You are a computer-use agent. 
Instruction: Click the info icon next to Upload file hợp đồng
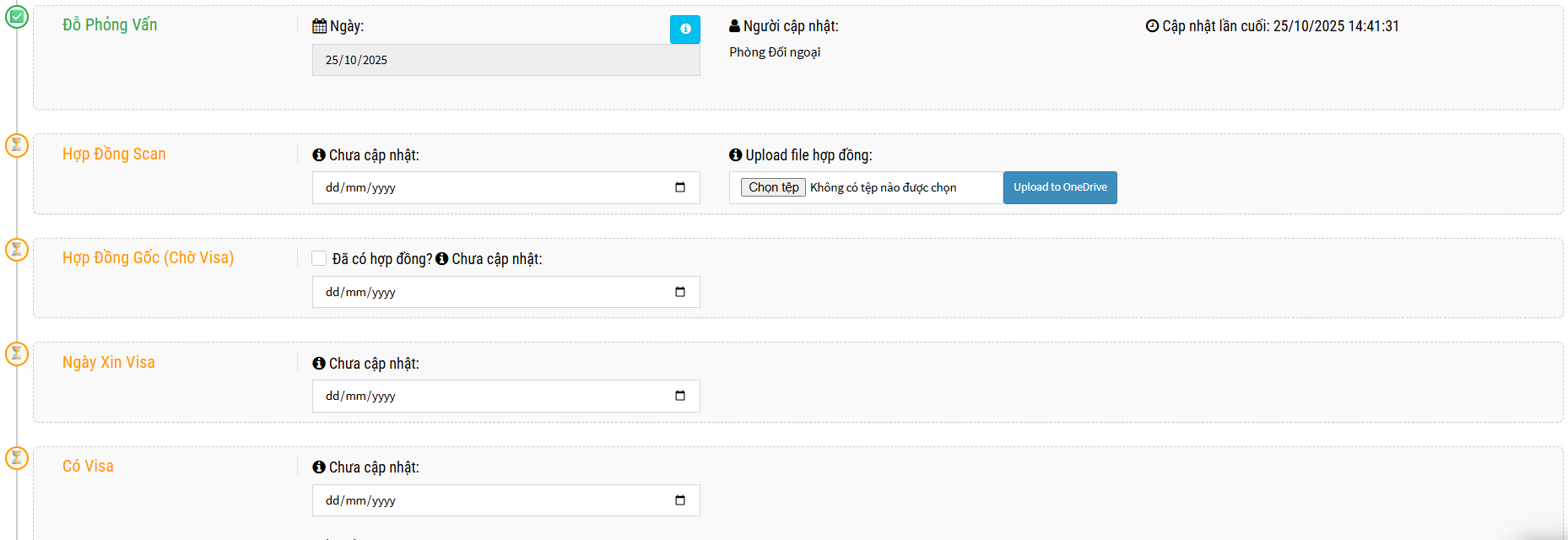pos(735,155)
